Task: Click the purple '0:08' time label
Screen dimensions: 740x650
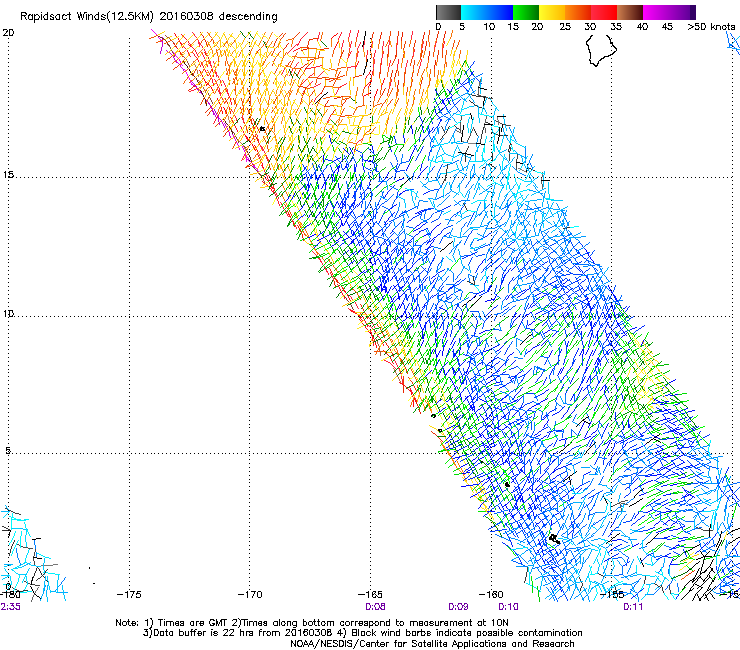Action: pyautogui.click(x=375, y=607)
